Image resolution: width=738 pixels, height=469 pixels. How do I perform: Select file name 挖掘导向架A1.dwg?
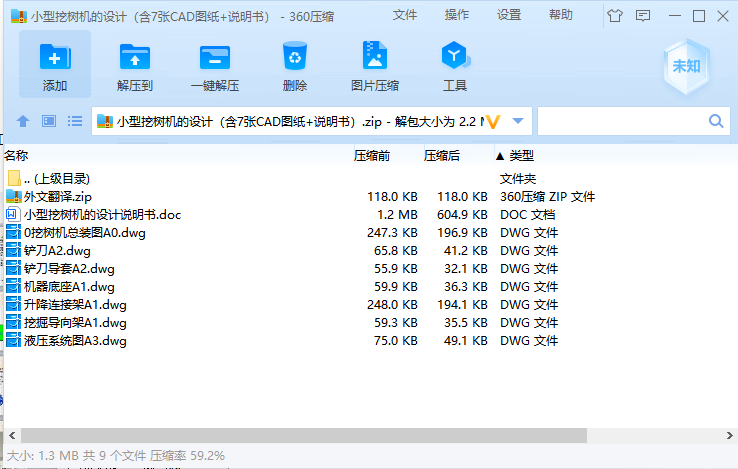(75, 323)
